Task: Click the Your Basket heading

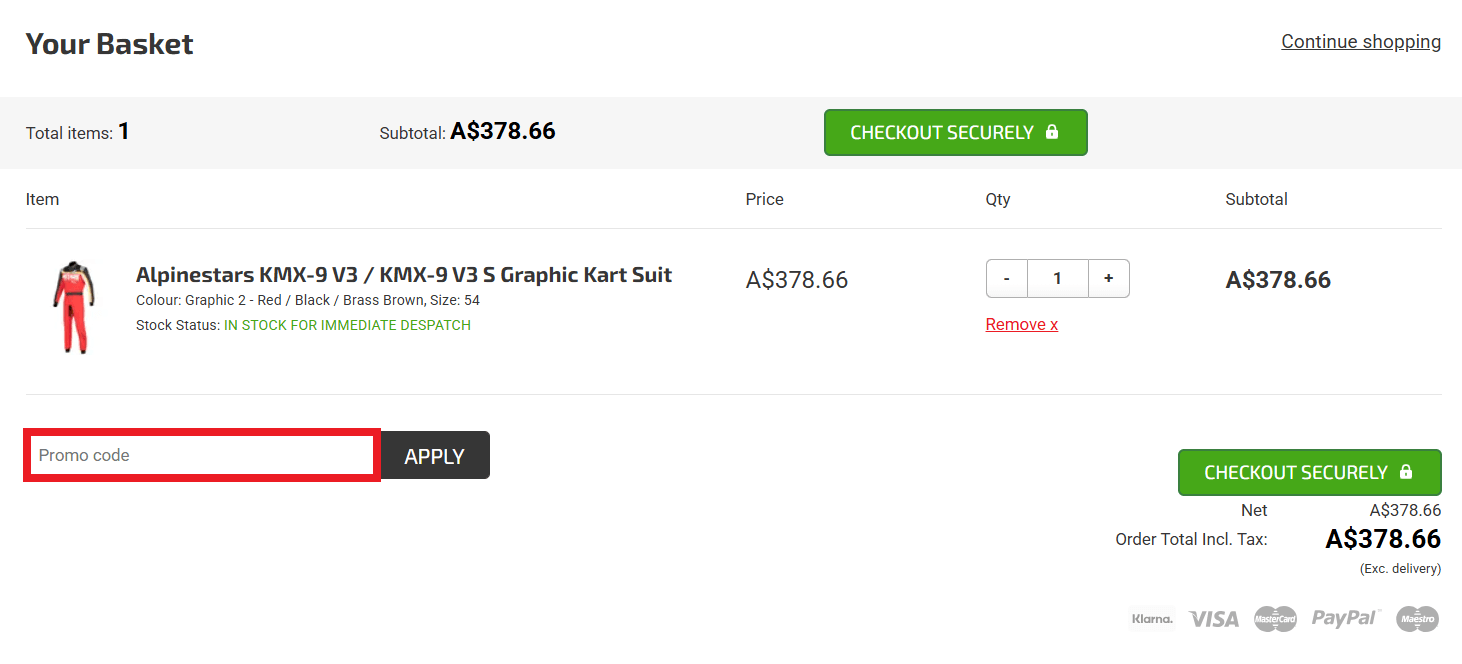Action: [x=110, y=44]
